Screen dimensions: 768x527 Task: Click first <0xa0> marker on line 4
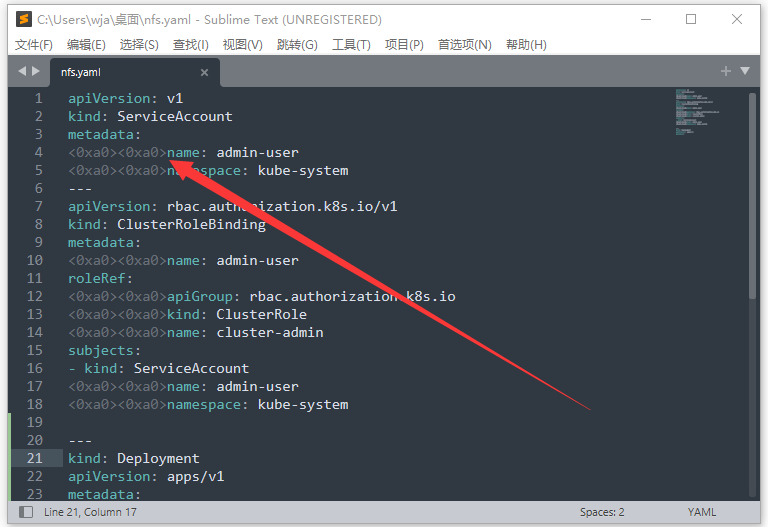[93, 153]
